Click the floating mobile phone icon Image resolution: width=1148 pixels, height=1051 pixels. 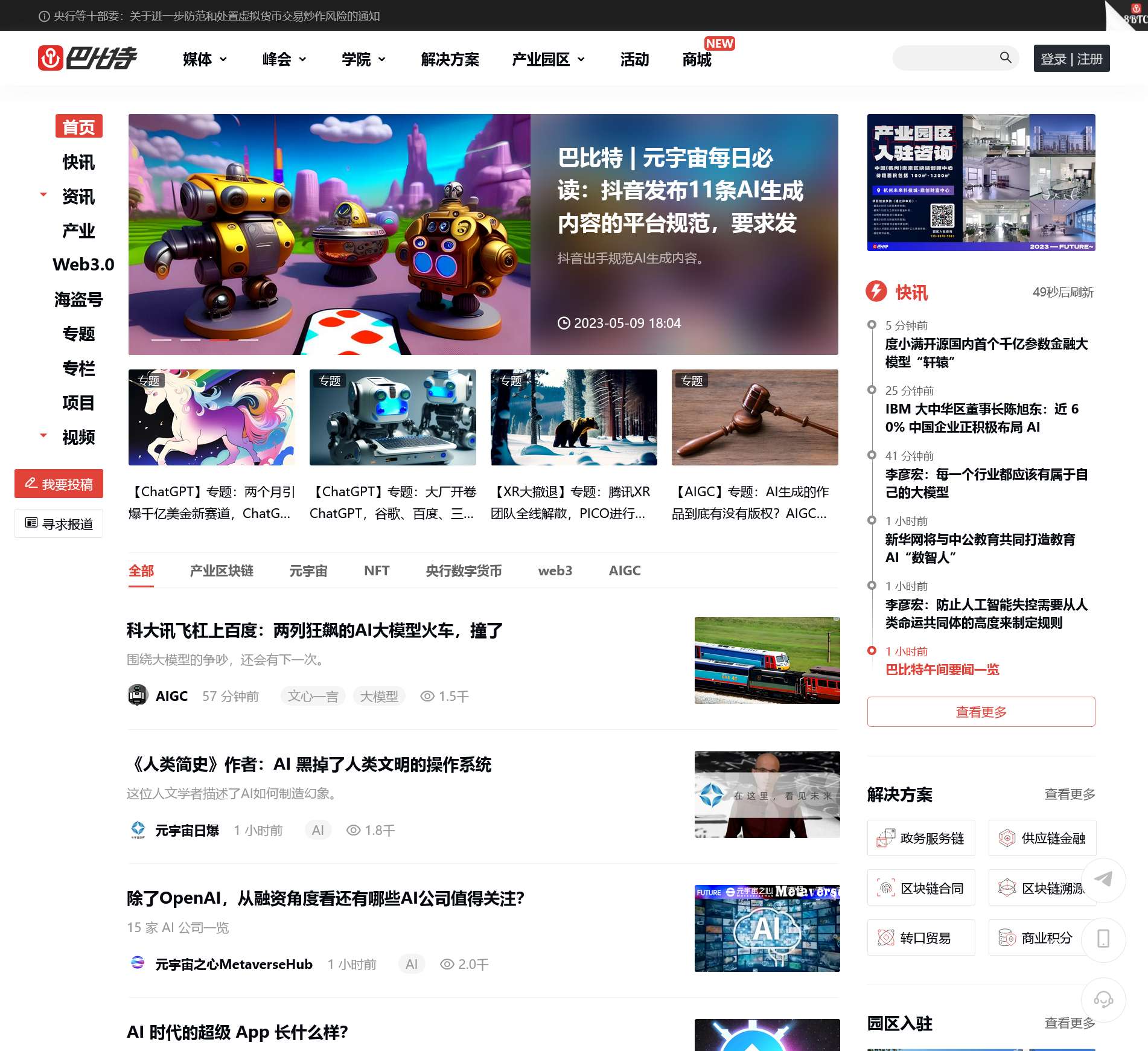click(1103, 939)
